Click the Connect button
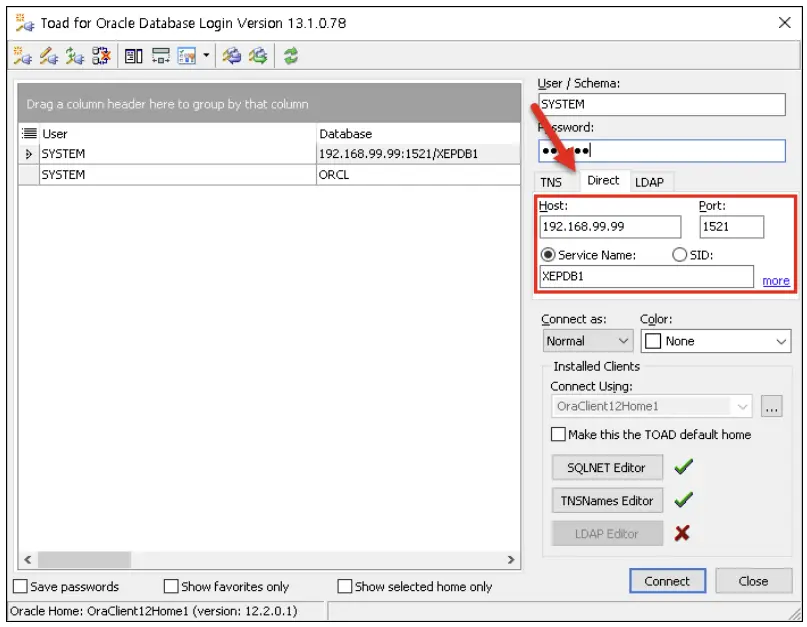The width and height of the screenshot is (807, 627). 668,581
